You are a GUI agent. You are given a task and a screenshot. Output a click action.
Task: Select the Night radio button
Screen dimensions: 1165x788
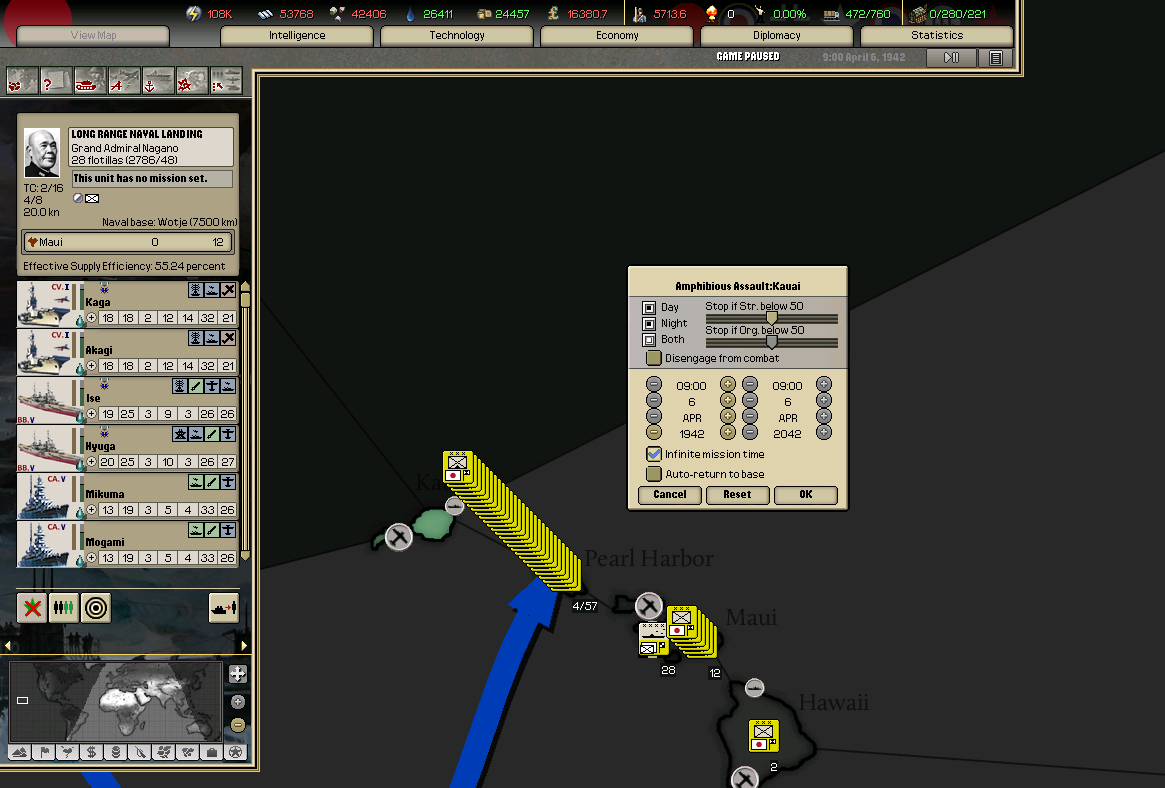(x=649, y=323)
